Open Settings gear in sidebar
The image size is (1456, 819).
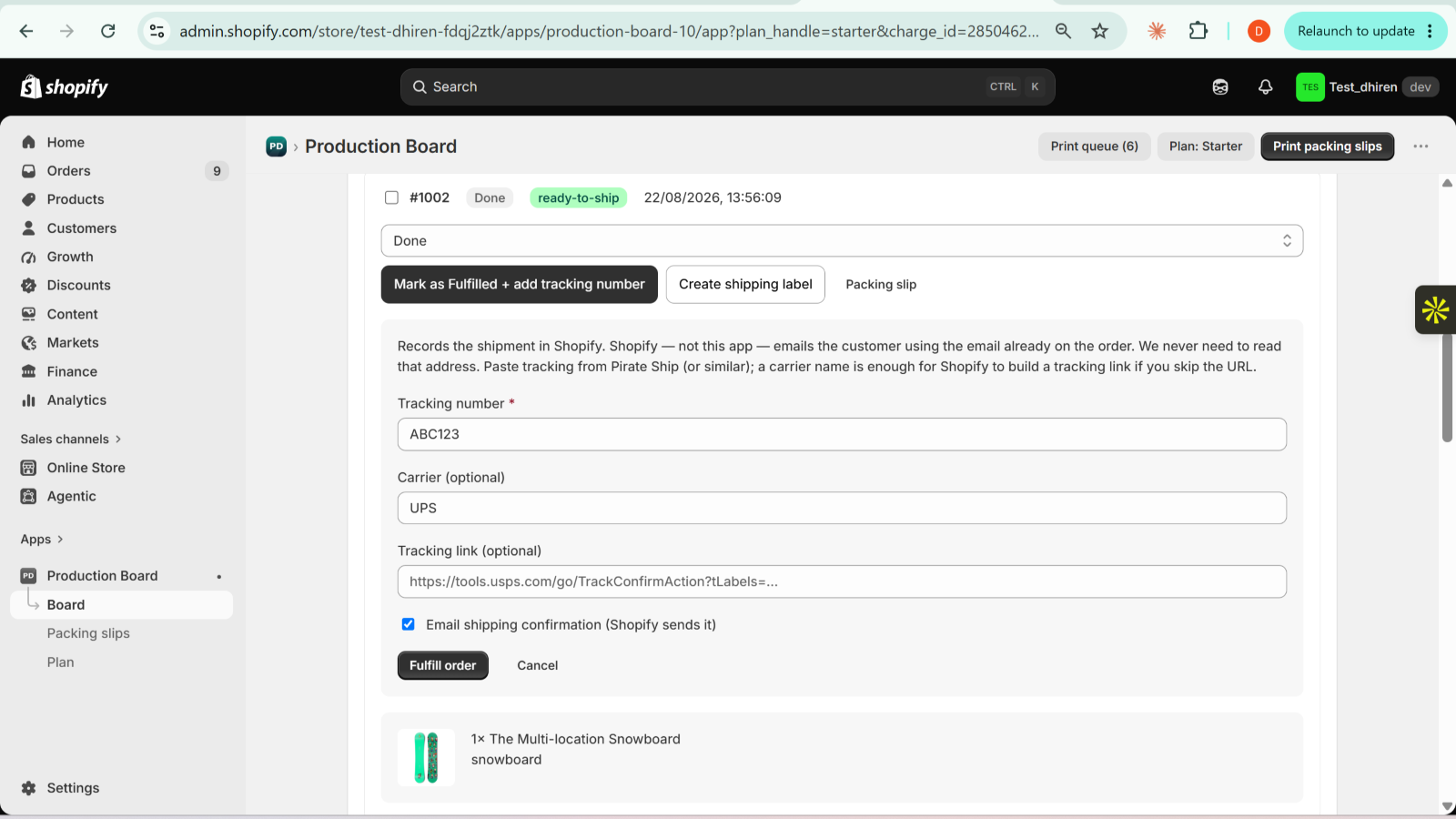click(x=73, y=788)
